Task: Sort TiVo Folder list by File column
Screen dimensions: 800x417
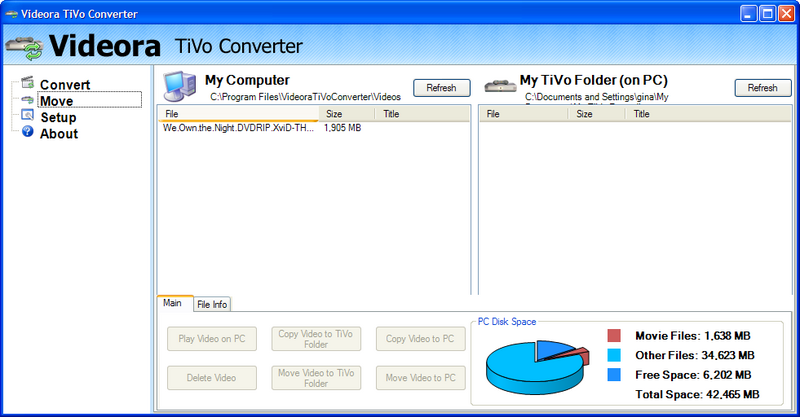Action: (x=523, y=114)
